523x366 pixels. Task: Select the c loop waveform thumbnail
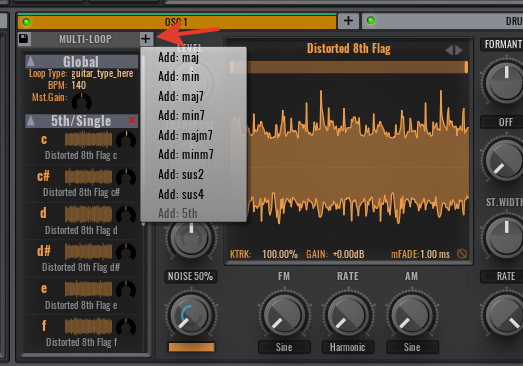click(88, 139)
